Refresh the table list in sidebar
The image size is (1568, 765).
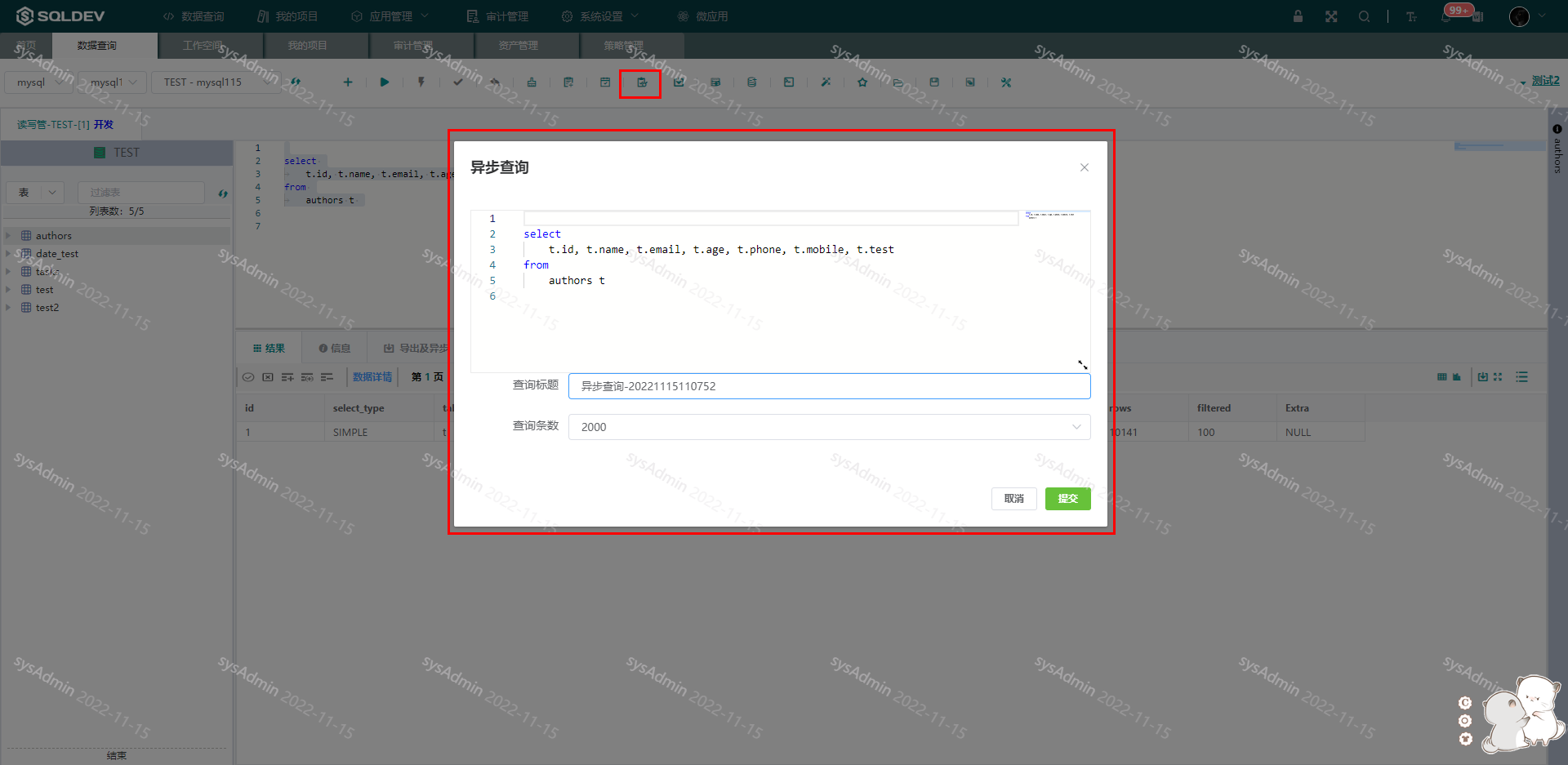coord(223,193)
